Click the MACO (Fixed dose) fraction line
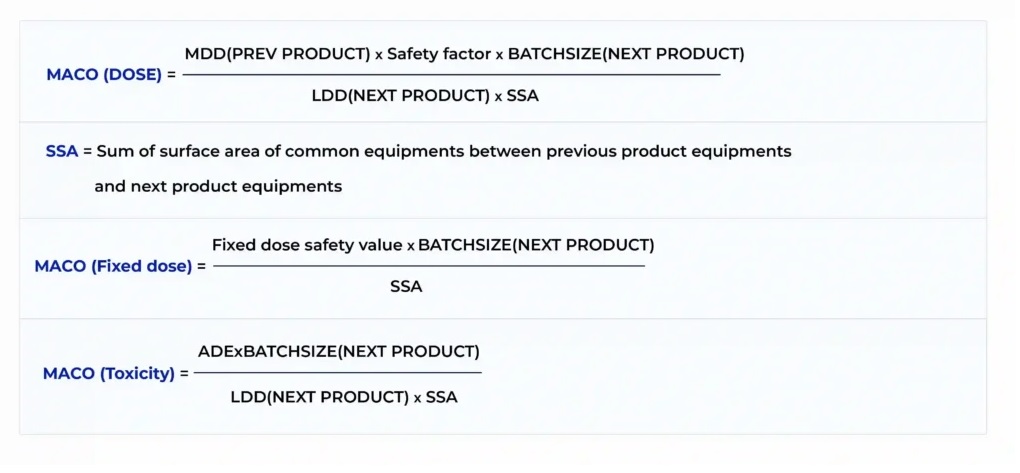 (x=429, y=266)
